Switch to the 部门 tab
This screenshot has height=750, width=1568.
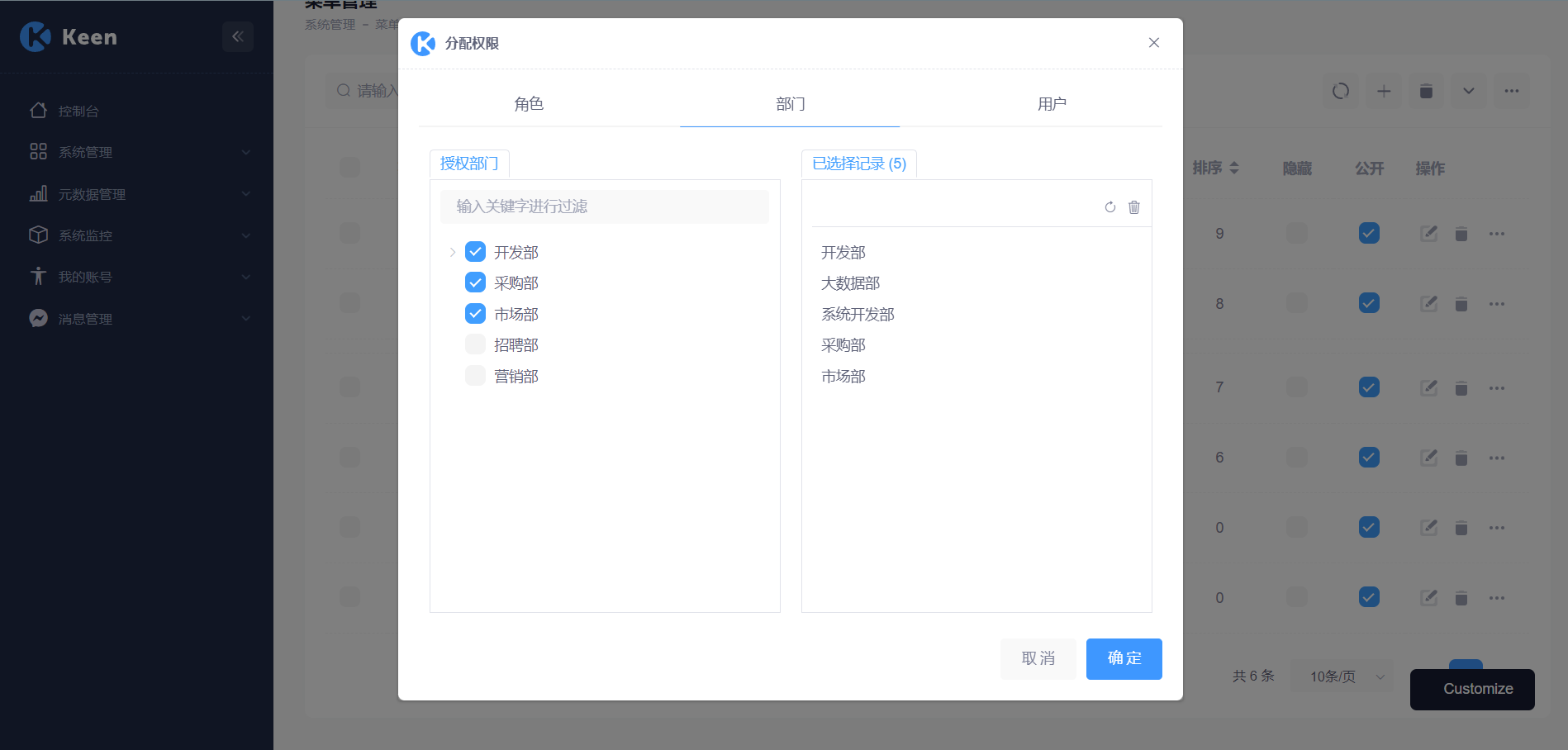[x=790, y=104]
